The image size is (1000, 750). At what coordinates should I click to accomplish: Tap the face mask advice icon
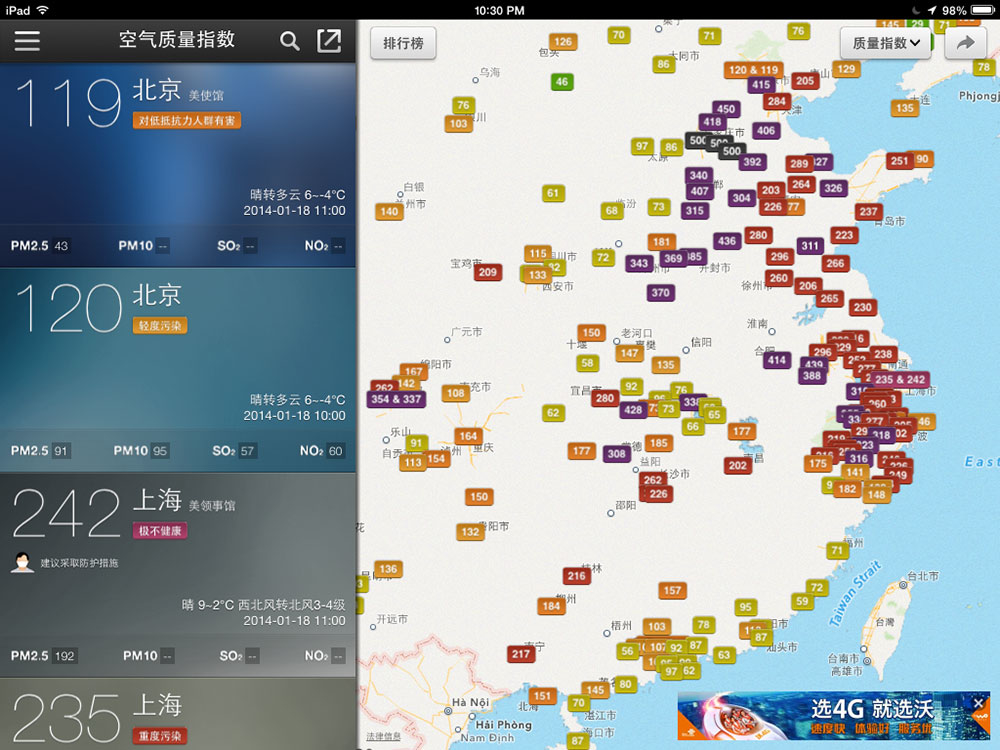click(x=21, y=563)
